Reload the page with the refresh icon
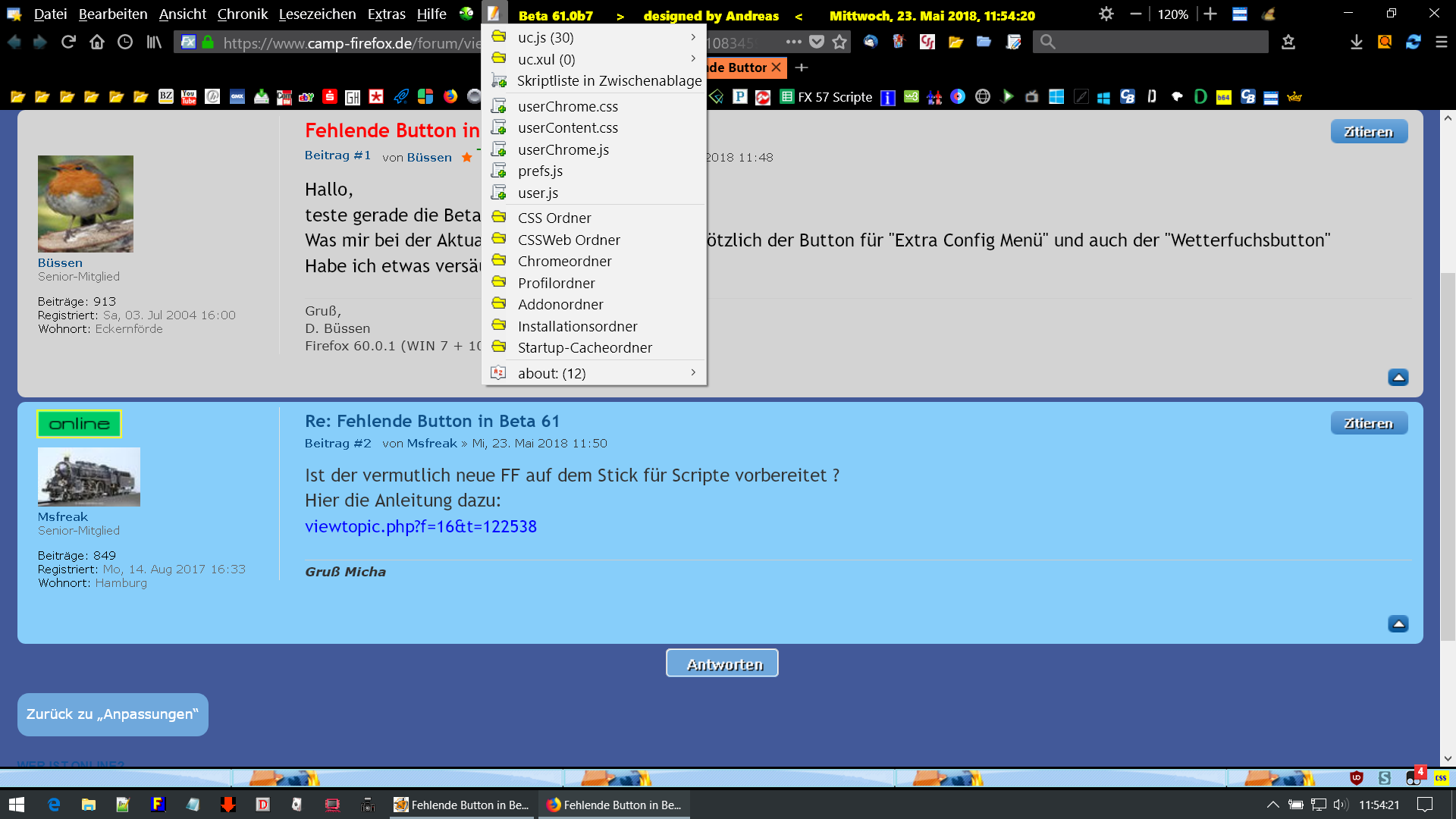The height and width of the screenshot is (819, 1456). pyautogui.click(x=68, y=42)
